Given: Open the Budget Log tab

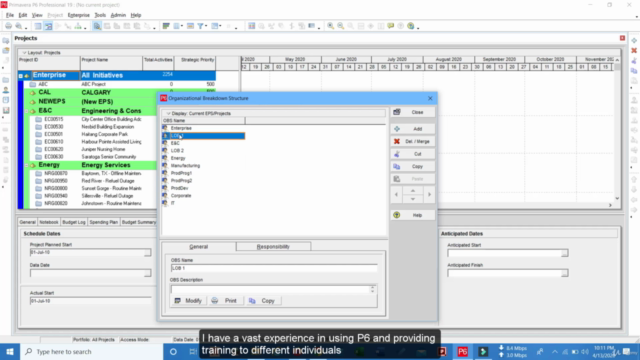Looking at the screenshot, I should tap(74, 222).
